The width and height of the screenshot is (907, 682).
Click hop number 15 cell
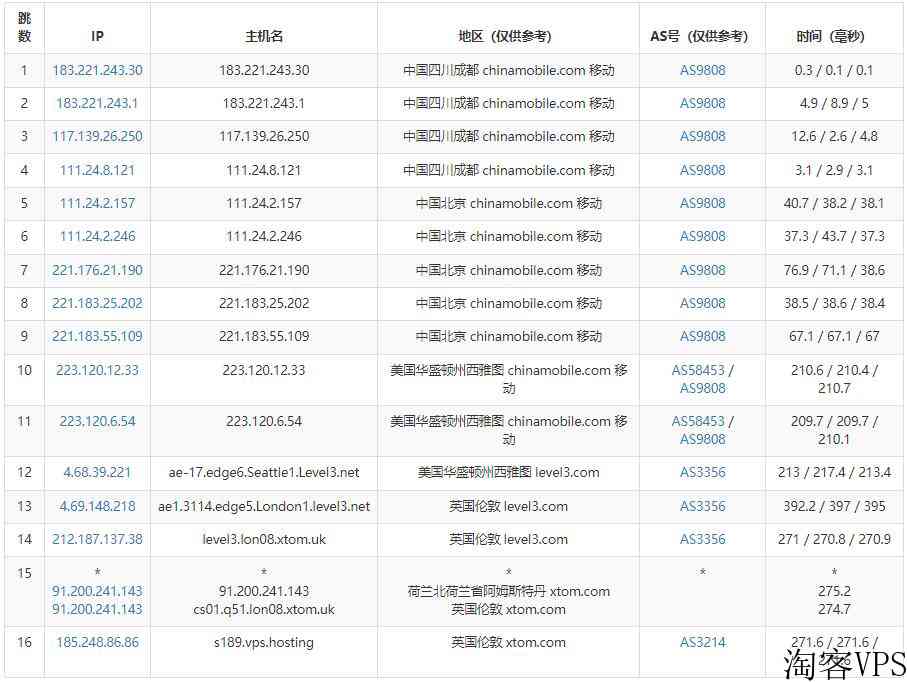coord(24,573)
